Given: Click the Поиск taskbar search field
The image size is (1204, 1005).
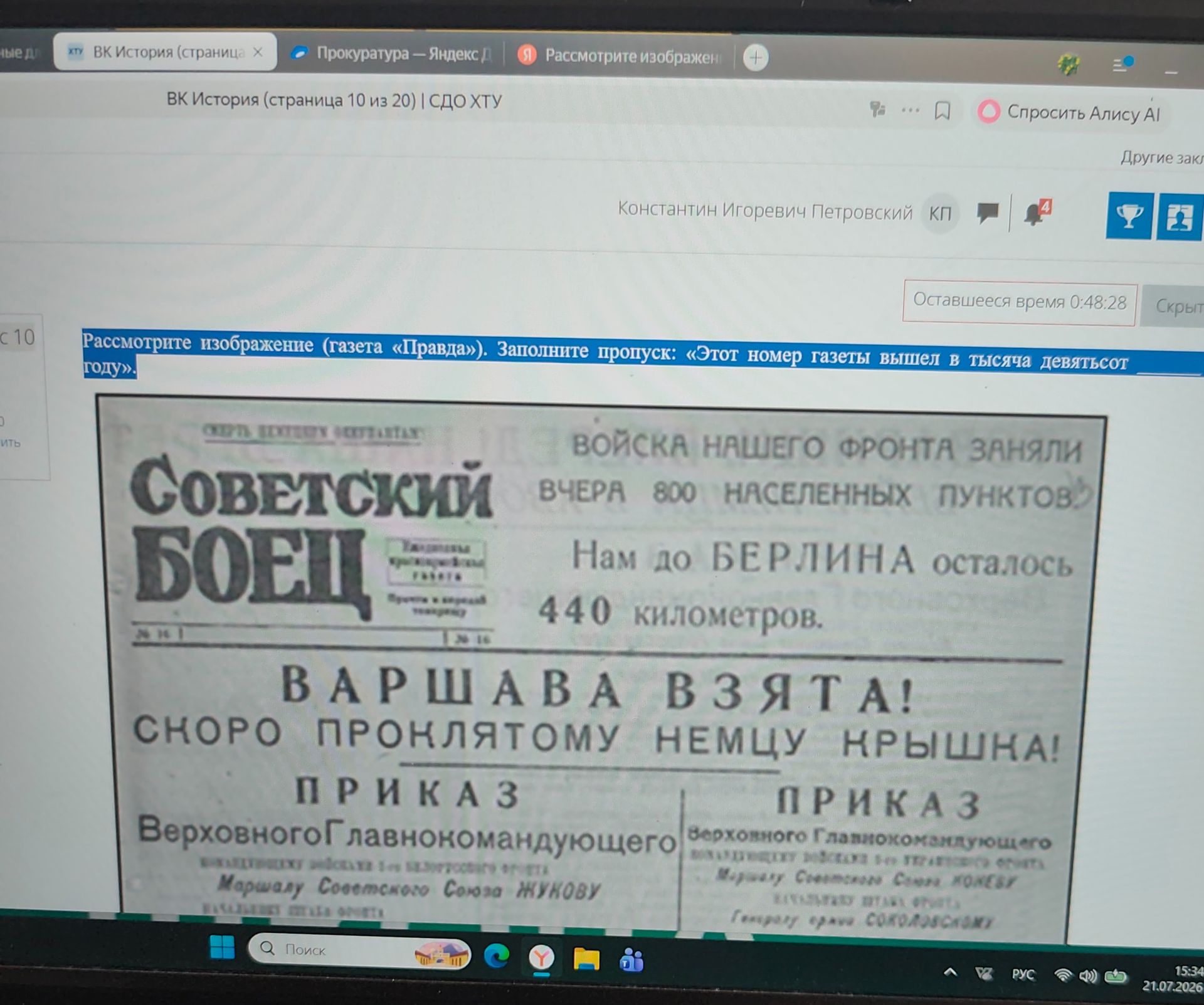Looking at the screenshot, I should (x=359, y=951).
